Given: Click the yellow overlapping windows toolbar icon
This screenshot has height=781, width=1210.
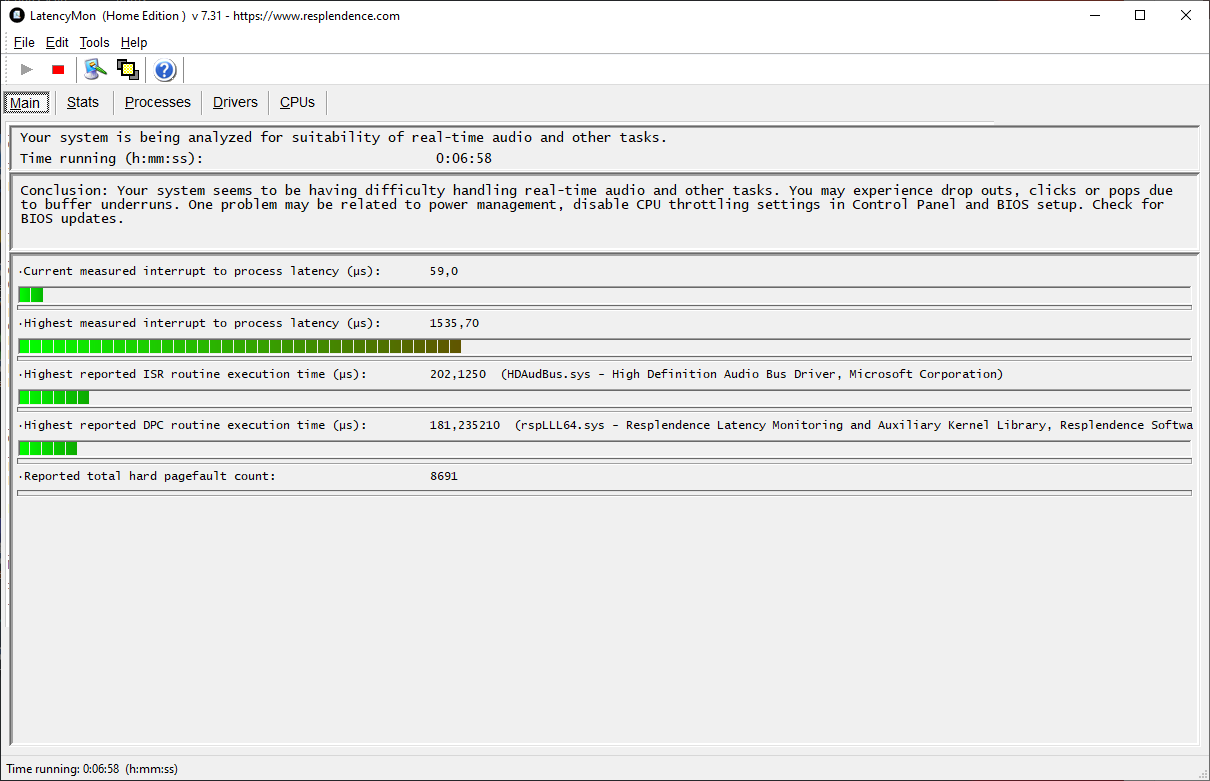Looking at the screenshot, I should click(127, 69).
